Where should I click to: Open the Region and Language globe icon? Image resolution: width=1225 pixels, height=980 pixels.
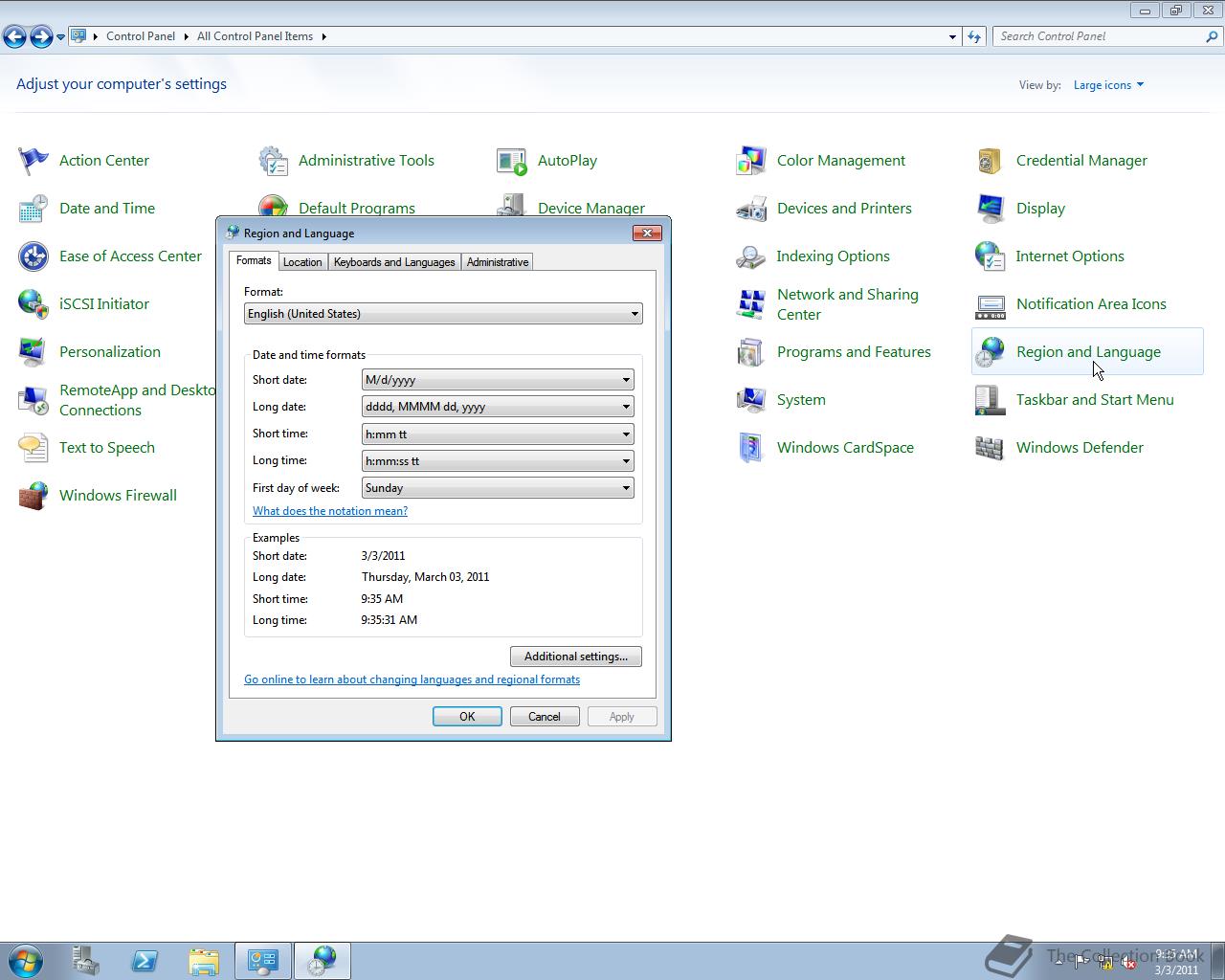[x=991, y=352]
